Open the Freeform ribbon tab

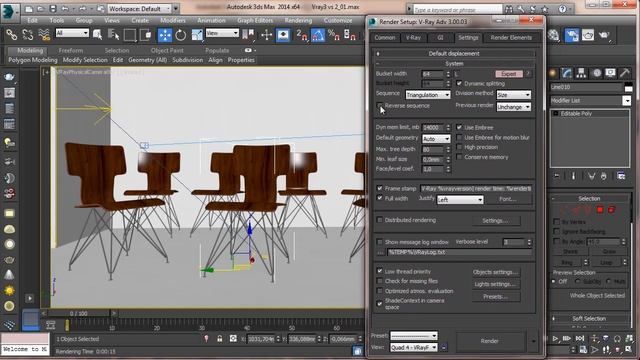[x=71, y=51]
